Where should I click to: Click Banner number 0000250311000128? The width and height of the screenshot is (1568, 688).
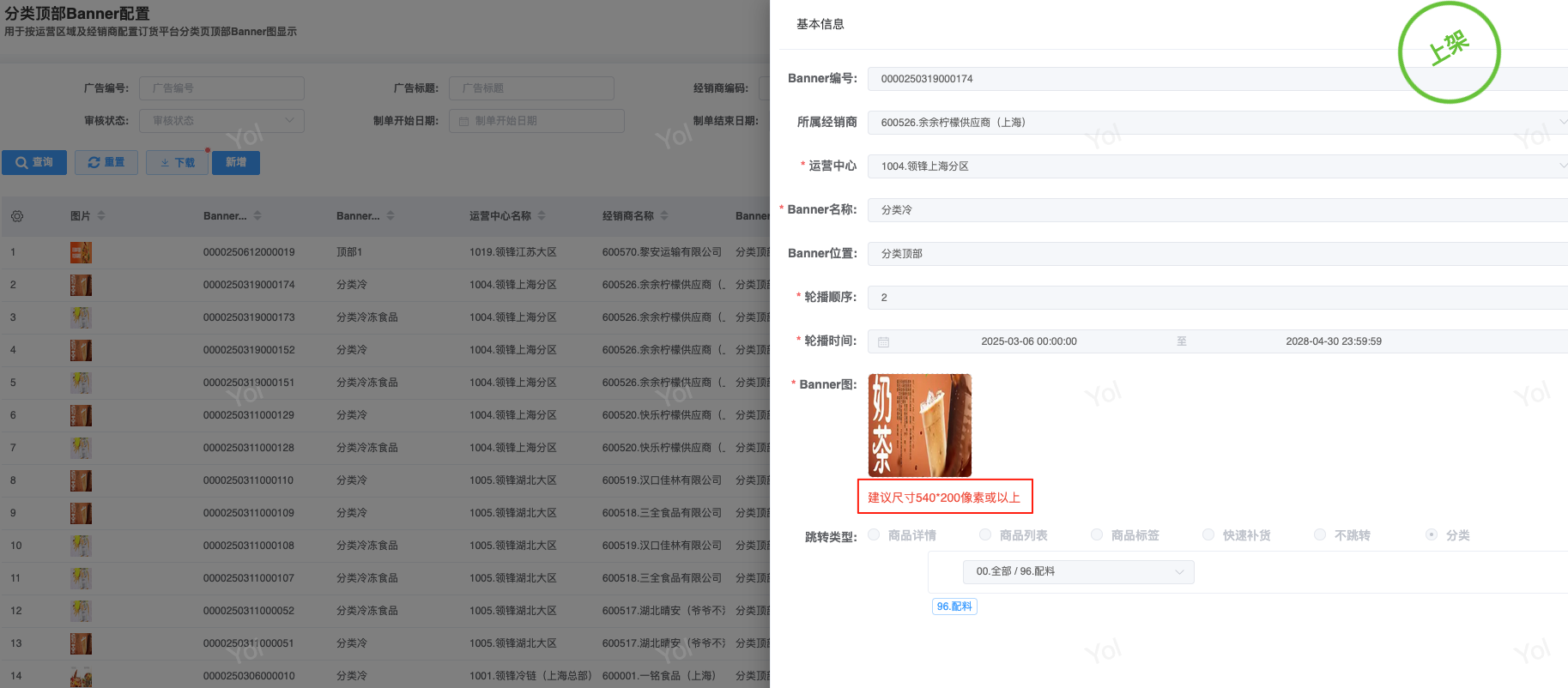pos(249,448)
